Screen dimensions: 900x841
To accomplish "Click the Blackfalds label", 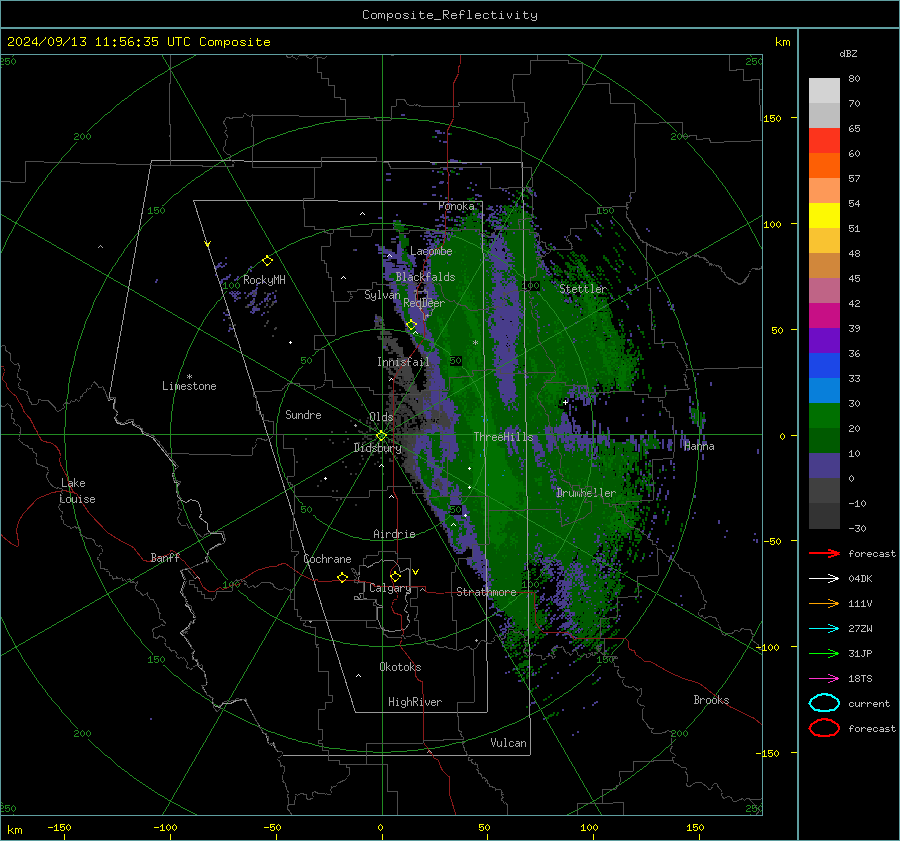I will coord(425,277).
